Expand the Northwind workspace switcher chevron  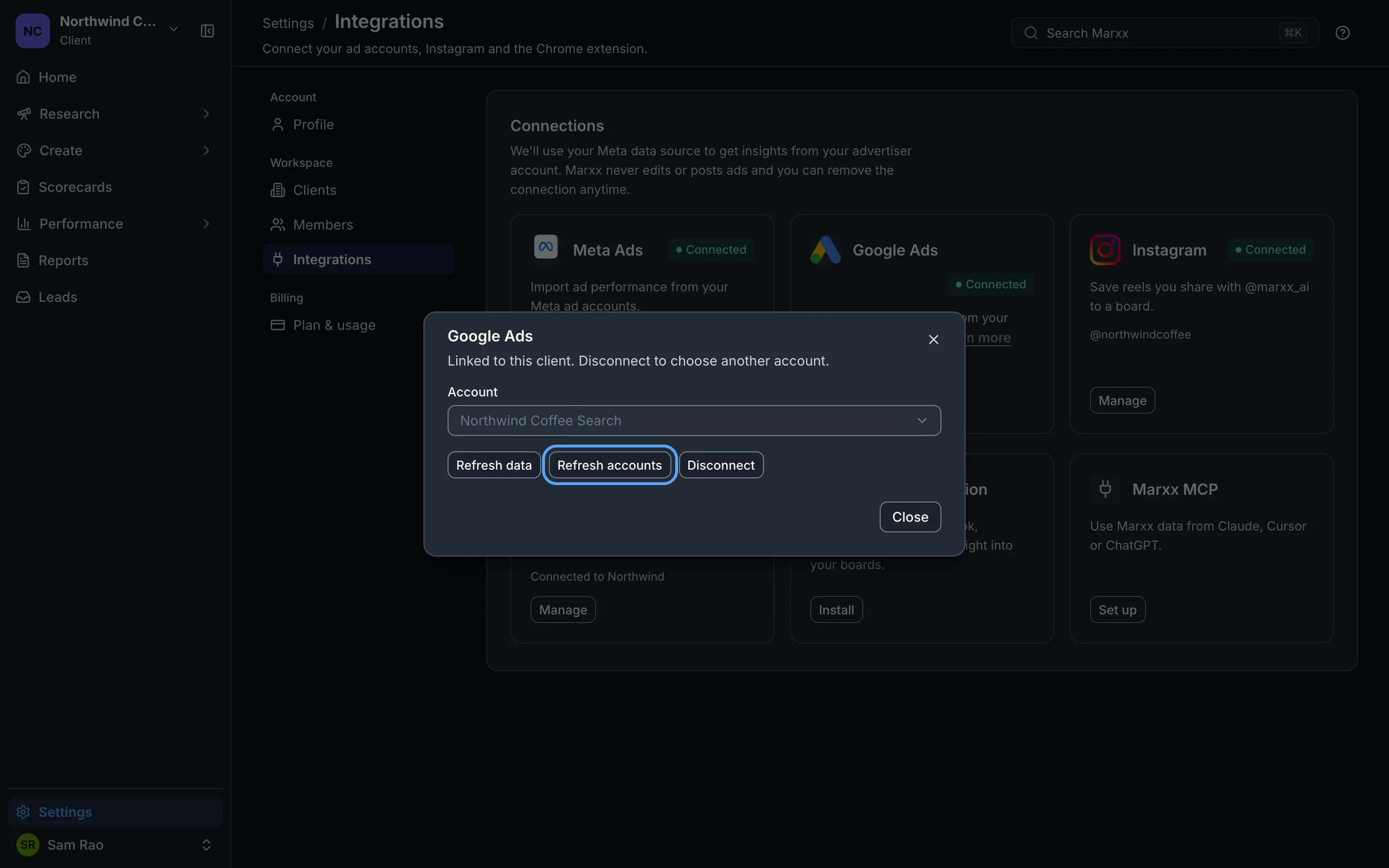pyautogui.click(x=173, y=29)
